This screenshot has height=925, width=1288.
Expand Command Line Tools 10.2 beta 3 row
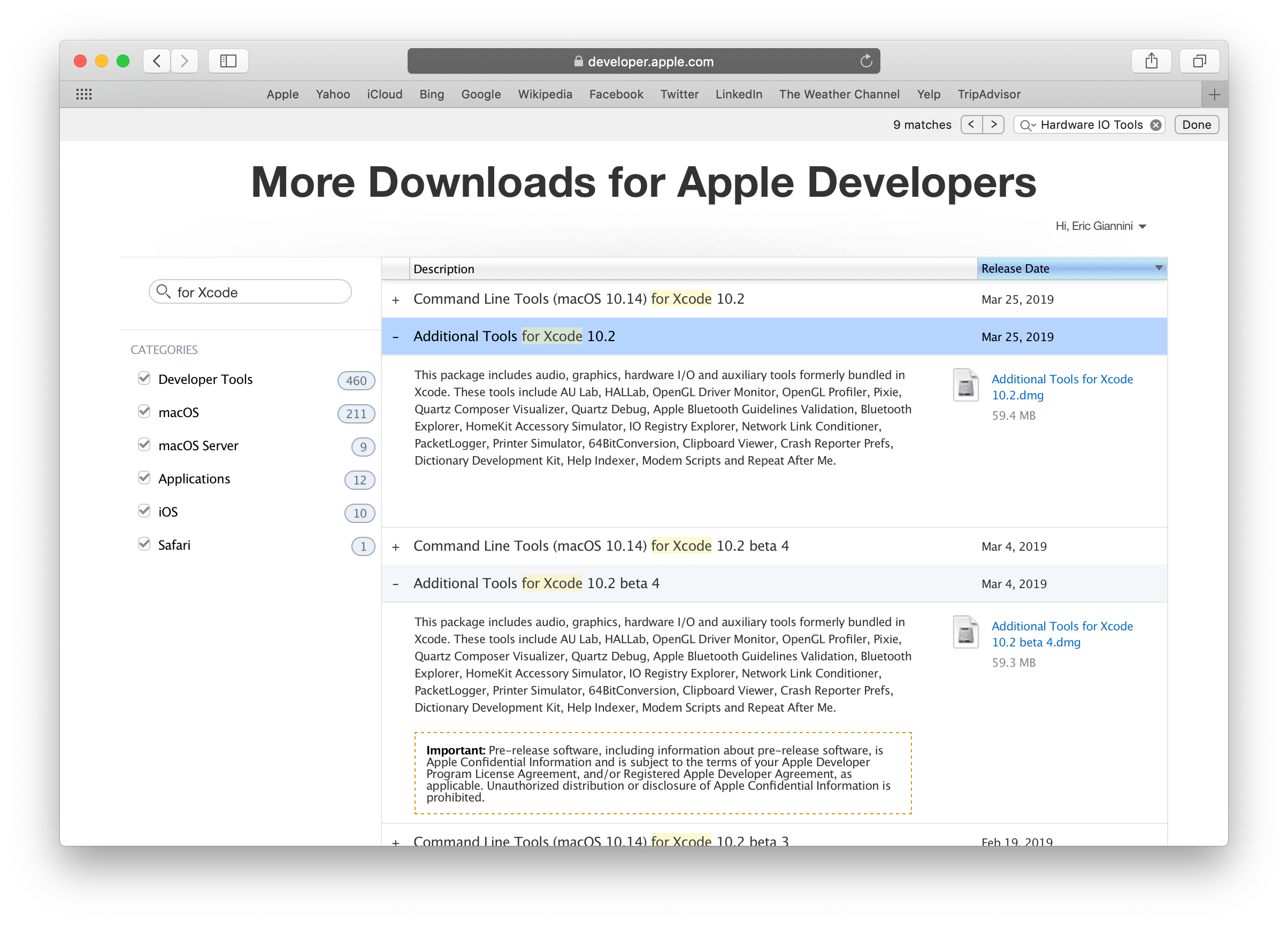(396, 842)
